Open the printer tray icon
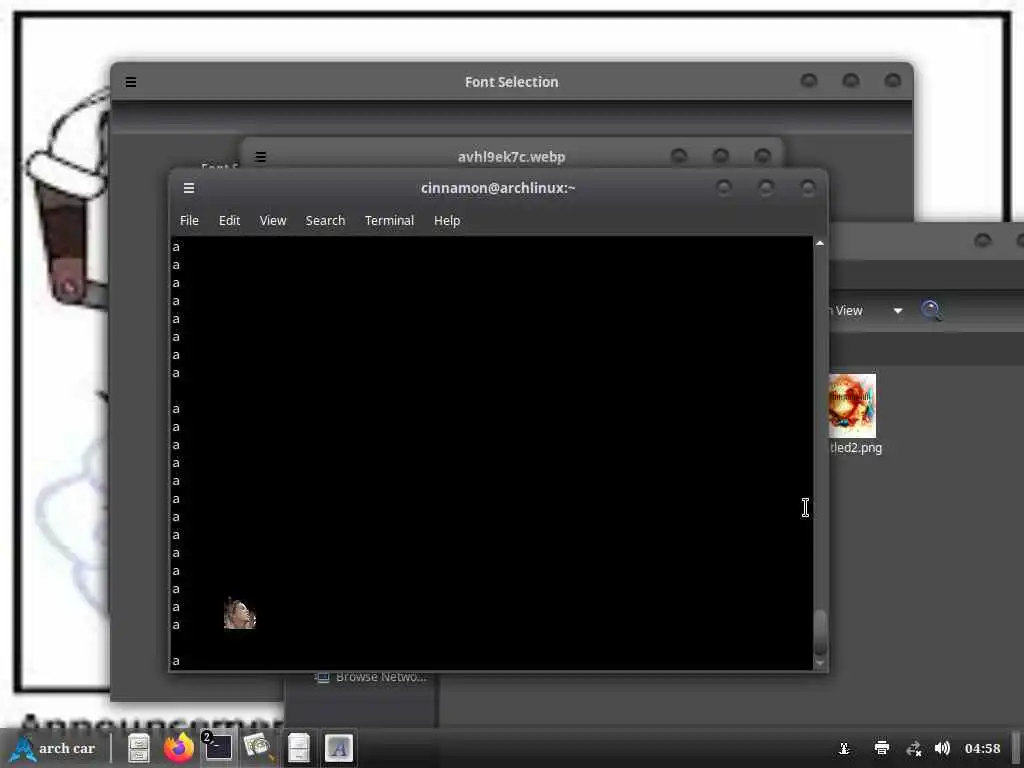Screen dimensions: 1024x768 (881, 748)
